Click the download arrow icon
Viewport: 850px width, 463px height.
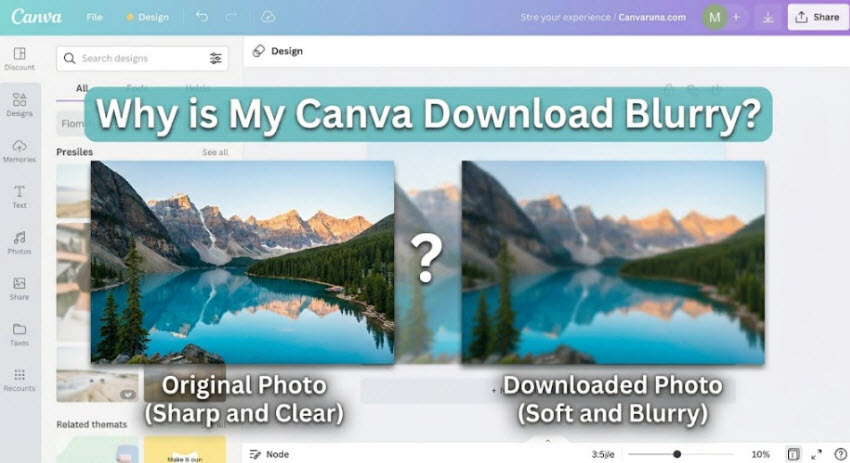(768, 18)
